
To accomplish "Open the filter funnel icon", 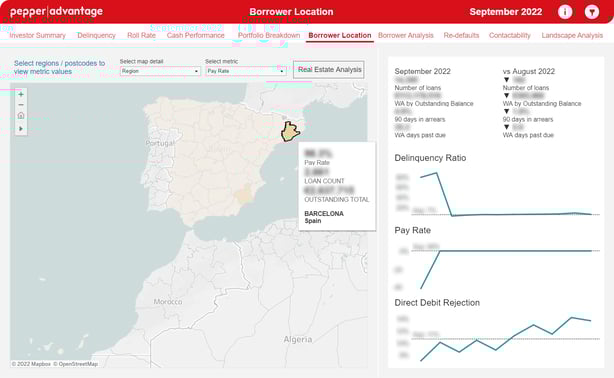I will pos(592,12).
